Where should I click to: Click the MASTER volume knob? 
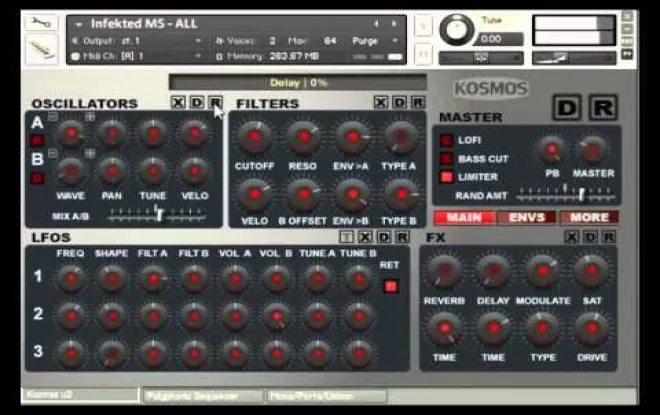pyautogui.click(x=593, y=149)
